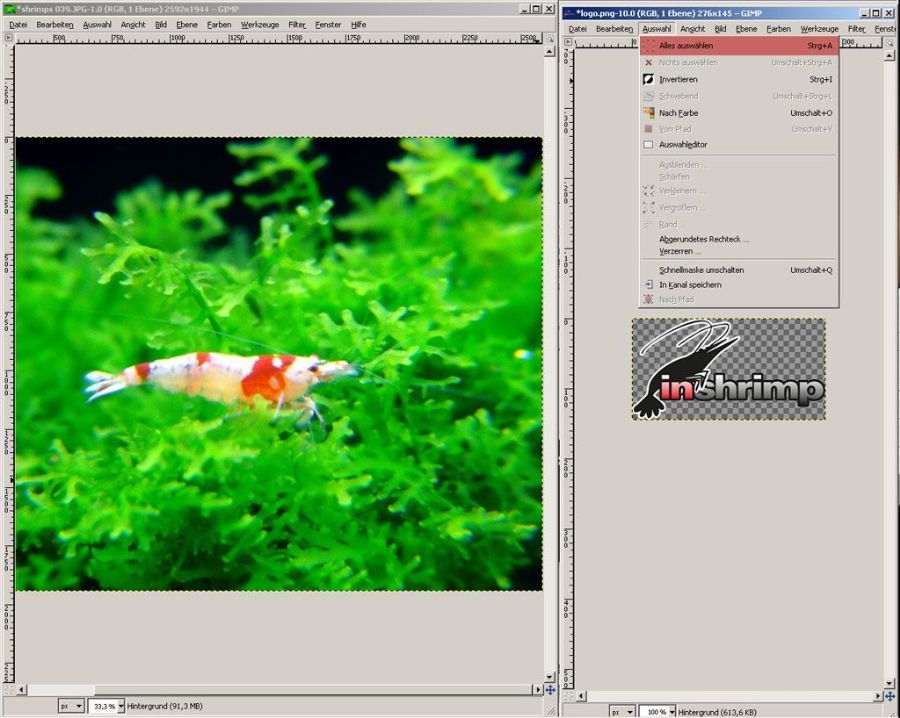This screenshot has width=900, height=718.
Task: Click image menu arrow at shrimps ruler origin
Action: [x=8, y=37]
